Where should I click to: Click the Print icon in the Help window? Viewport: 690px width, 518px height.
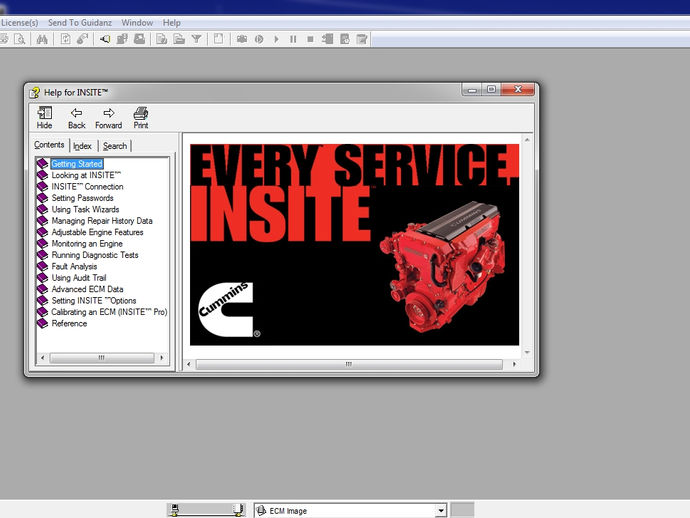[x=141, y=118]
